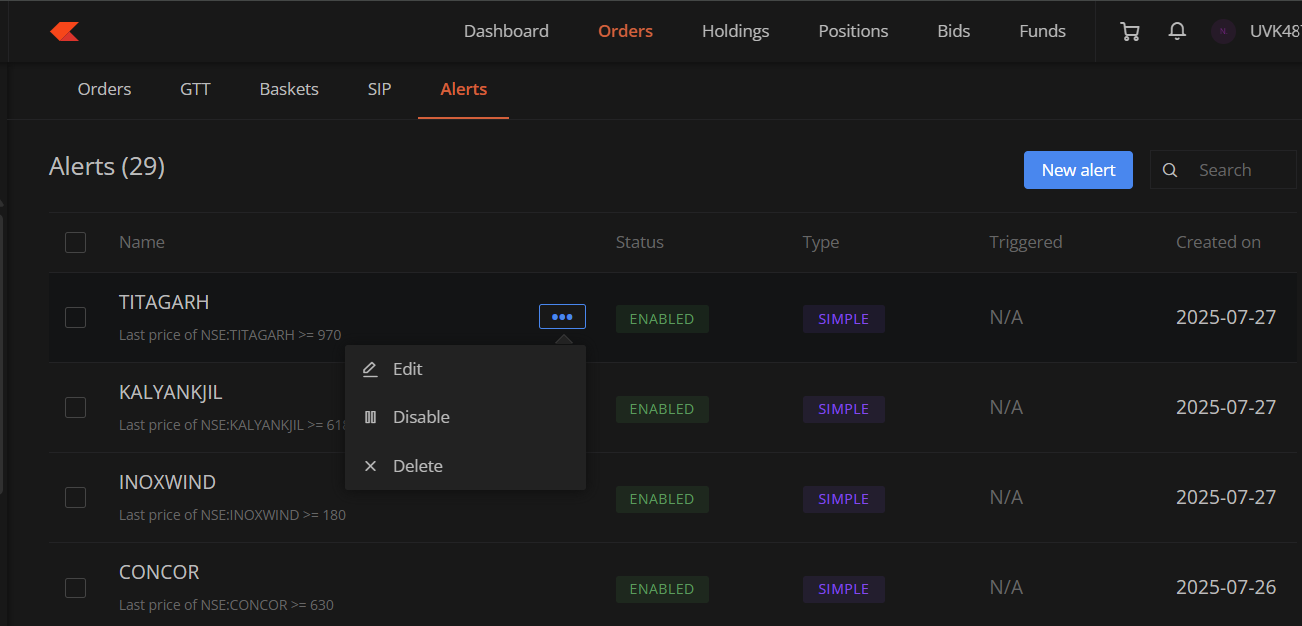Screen dimensions: 1302x626
Task: Open the Baskets tab
Action: 289,89
